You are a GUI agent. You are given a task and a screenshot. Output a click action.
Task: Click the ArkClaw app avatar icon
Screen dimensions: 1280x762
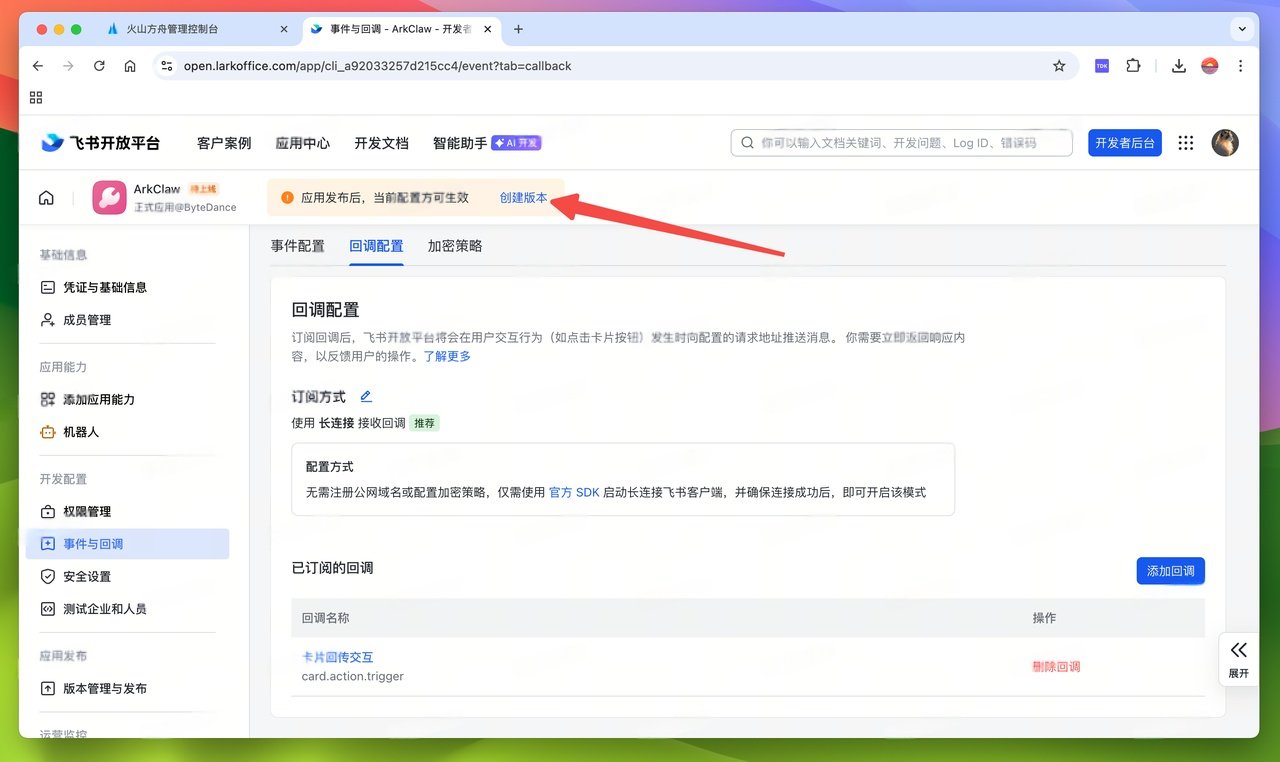pyautogui.click(x=109, y=197)
